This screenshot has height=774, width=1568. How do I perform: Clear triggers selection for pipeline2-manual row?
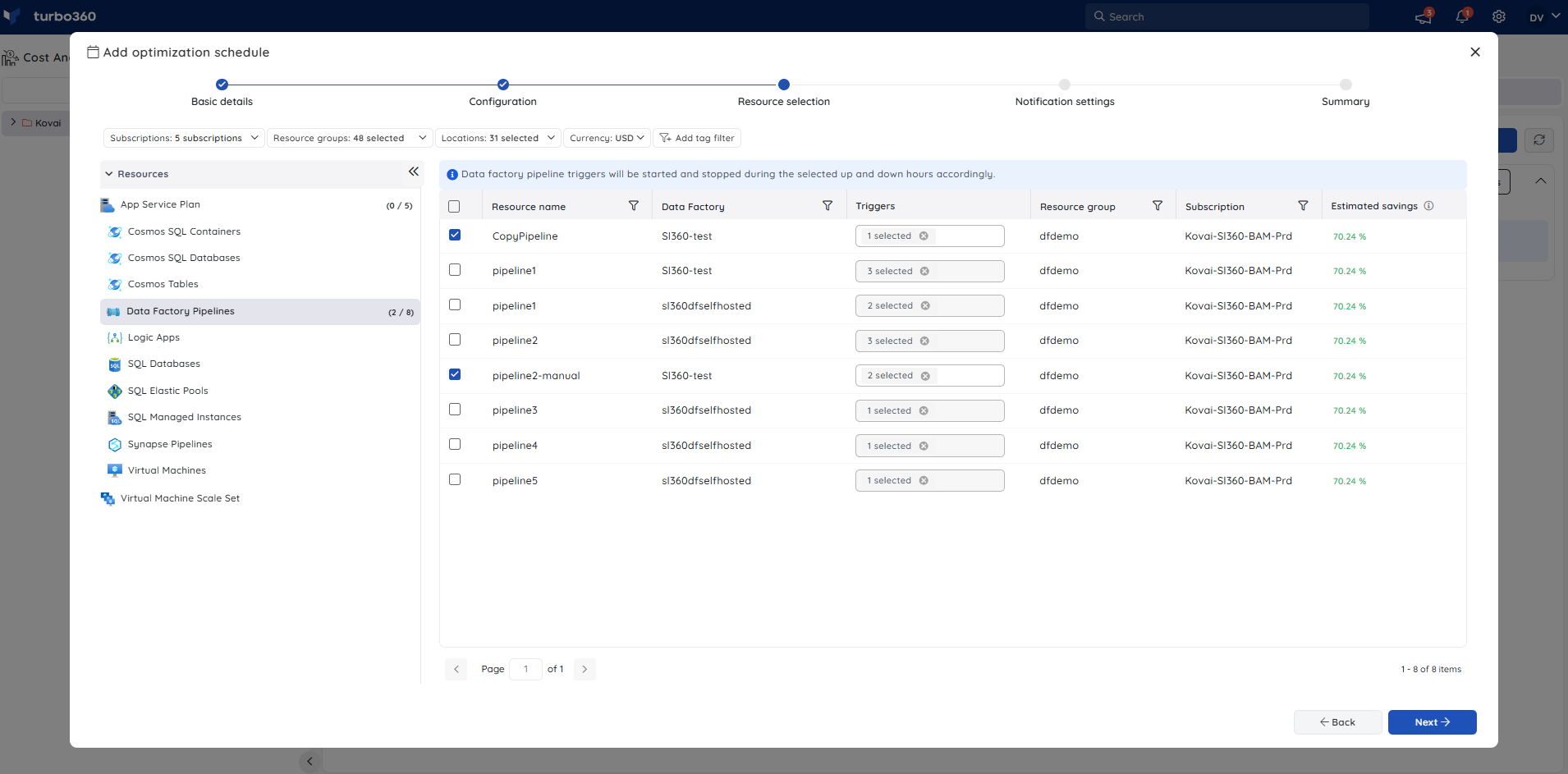925,376
